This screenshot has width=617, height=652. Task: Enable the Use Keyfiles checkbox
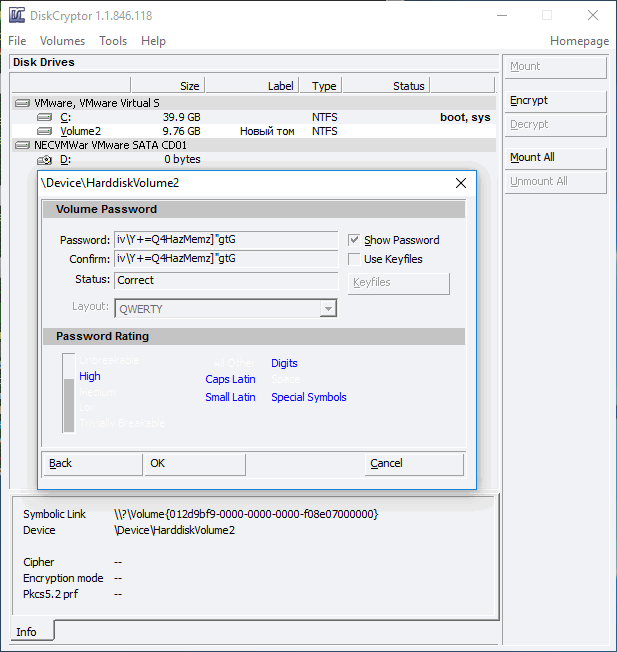pos(354,259)
